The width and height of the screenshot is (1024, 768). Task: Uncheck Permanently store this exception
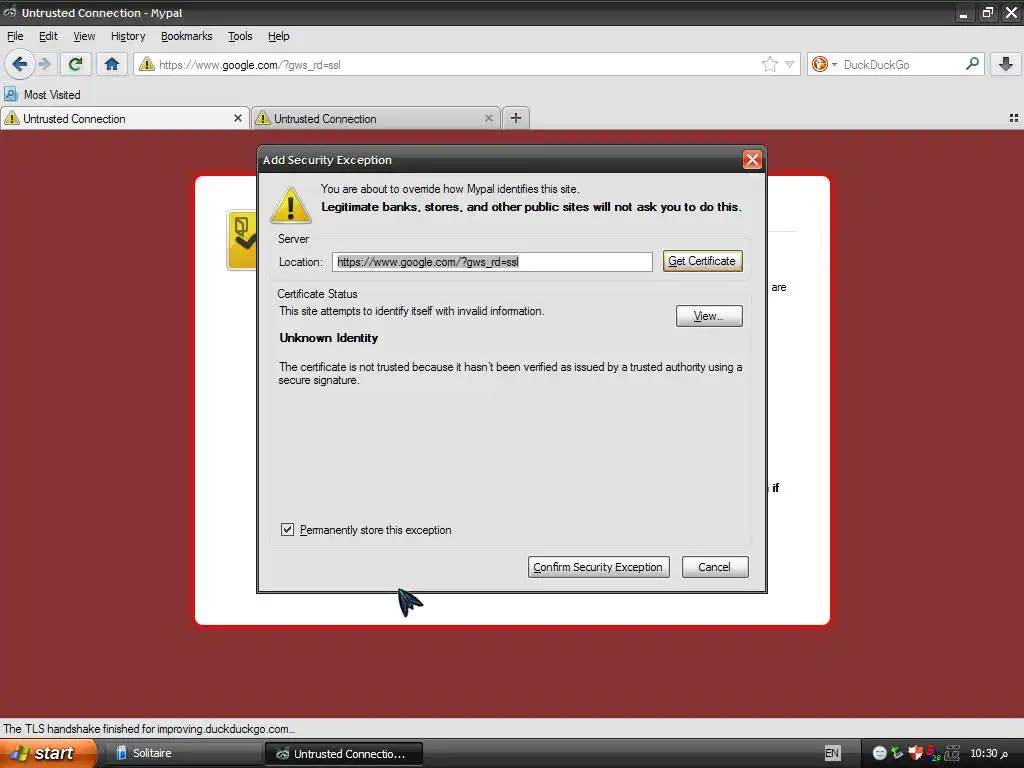287,530
